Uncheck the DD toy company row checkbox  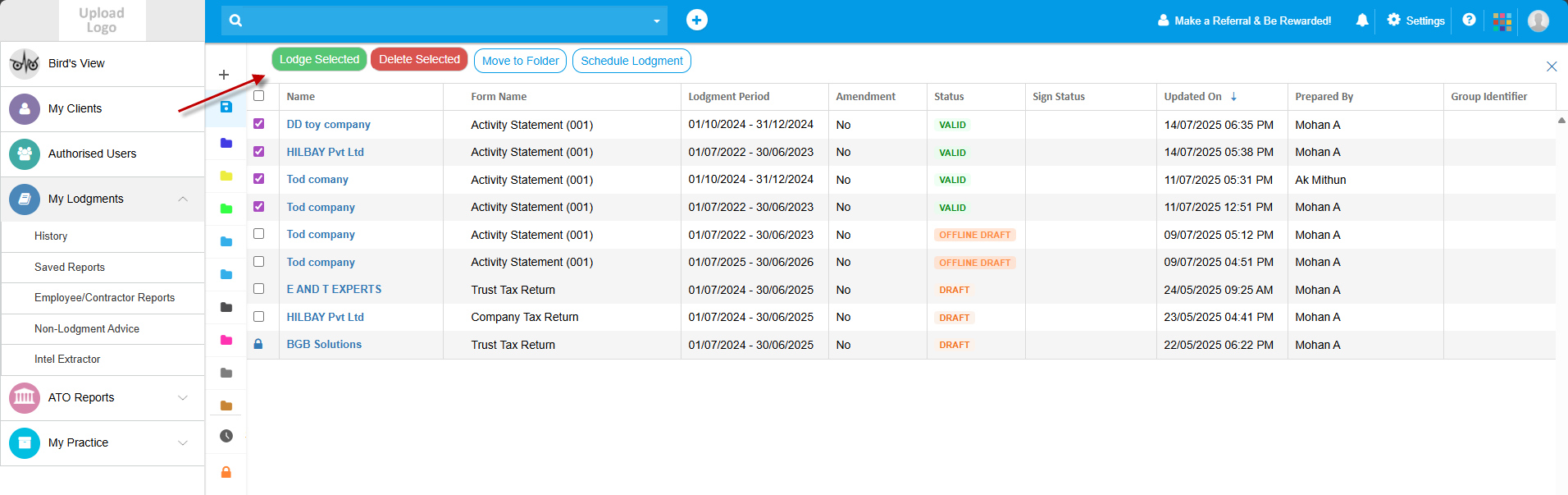pyautogui.click(x=259, y=124)
